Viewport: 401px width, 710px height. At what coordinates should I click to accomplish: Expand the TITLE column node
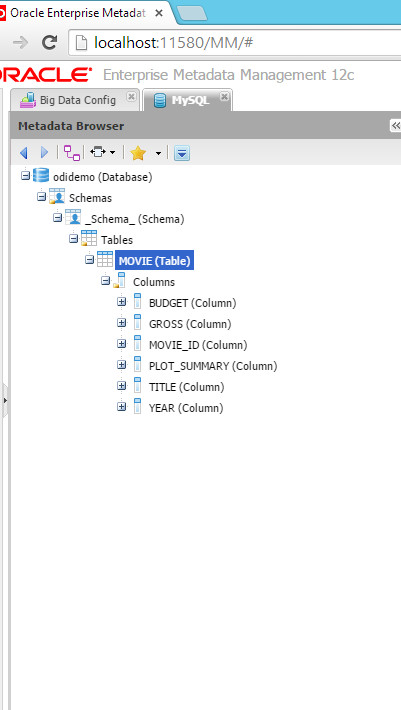pyautogui.click(x=121, y=386)
